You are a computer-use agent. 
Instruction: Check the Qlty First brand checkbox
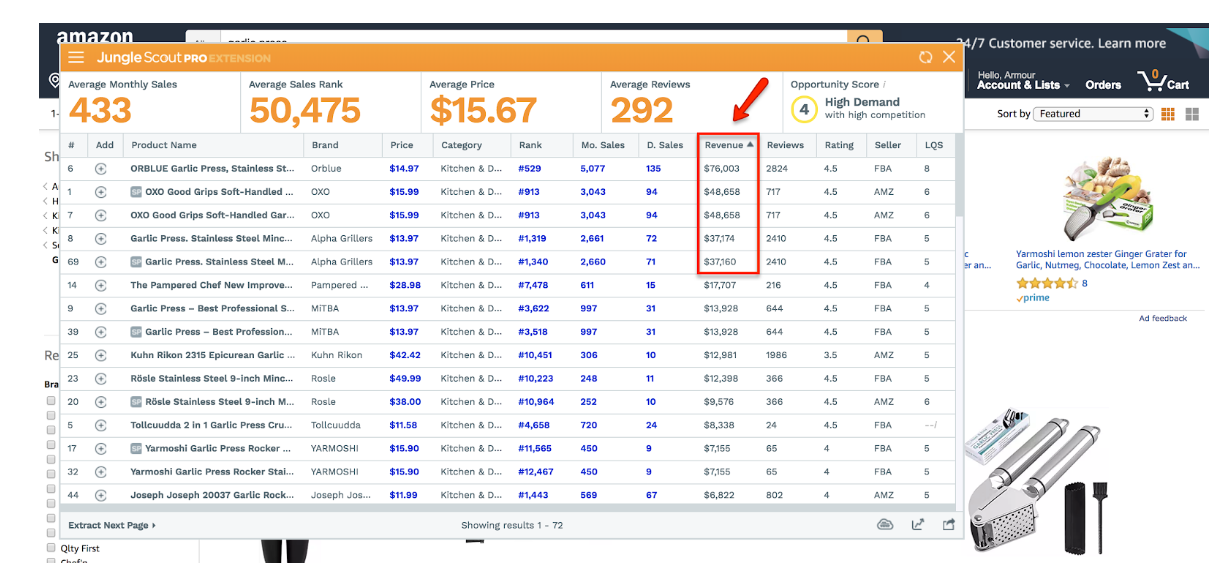(51, 548)
